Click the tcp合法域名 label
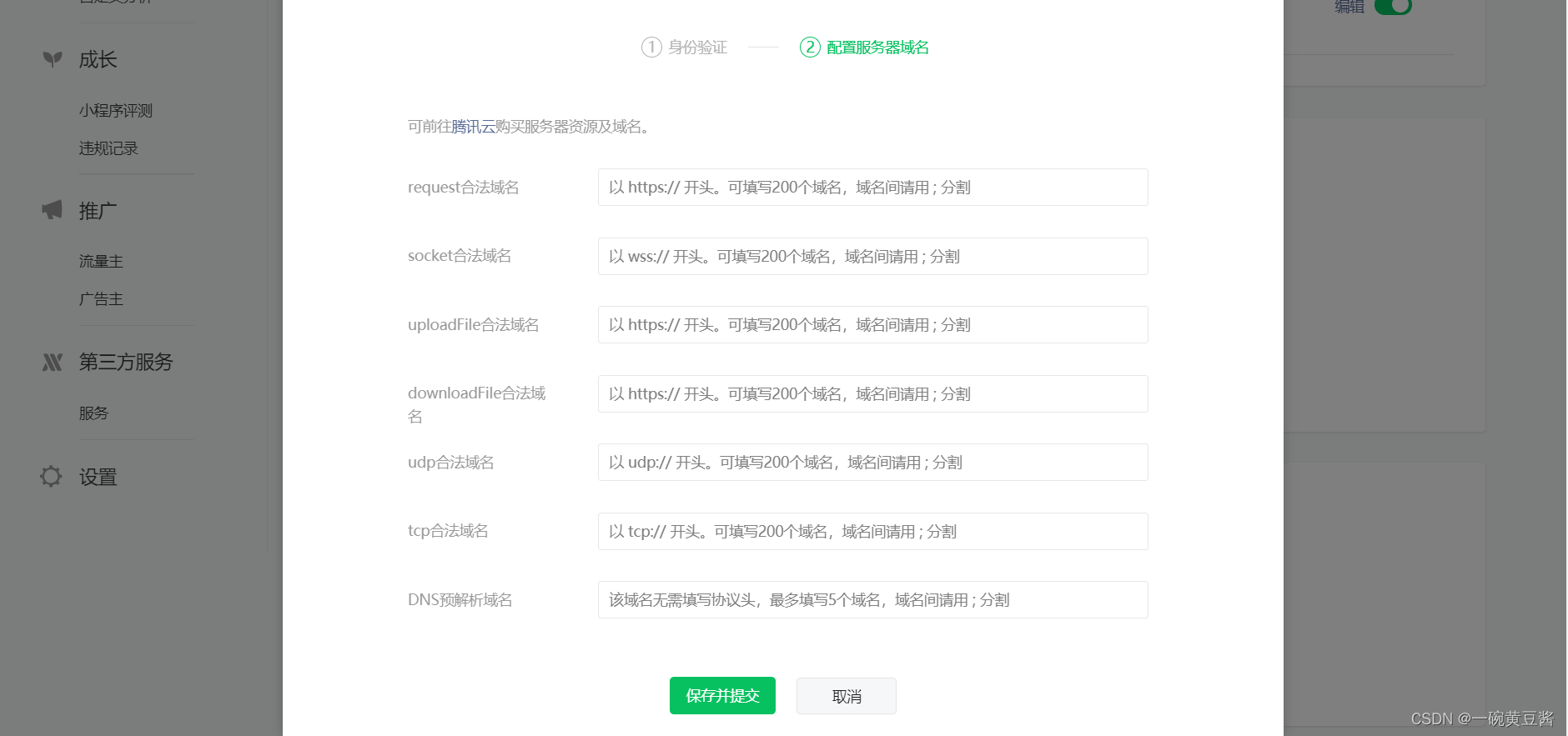The width and height of the screenshot is (1568, 736). [x=448, y=531]
